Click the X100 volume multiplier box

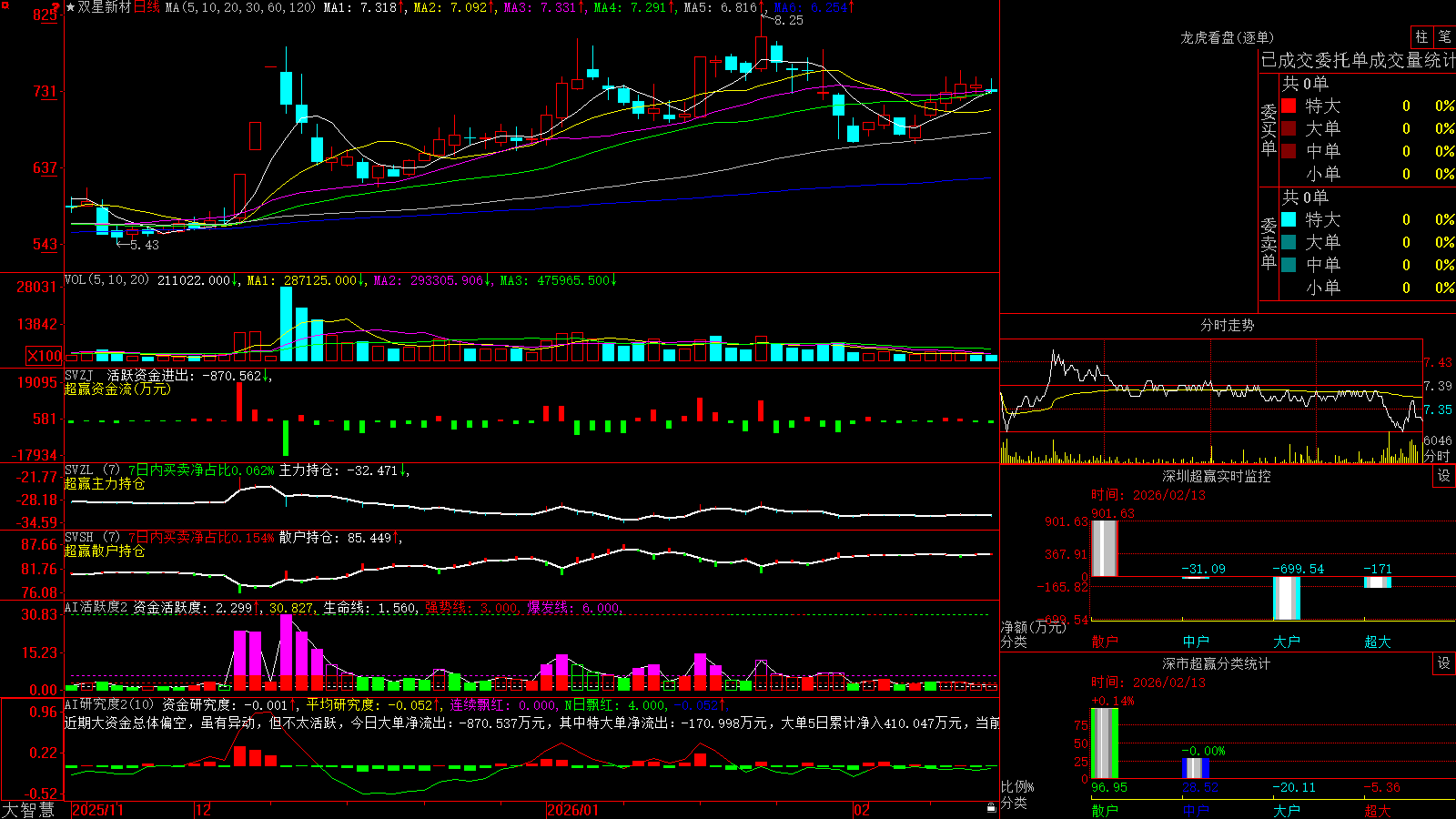[x=44, y=356]
